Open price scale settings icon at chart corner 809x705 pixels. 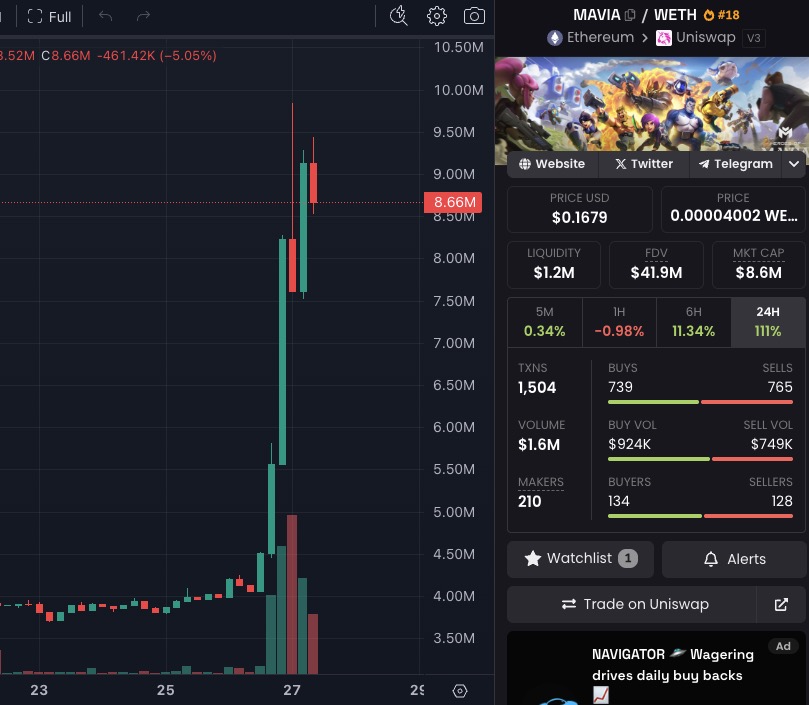460,691
